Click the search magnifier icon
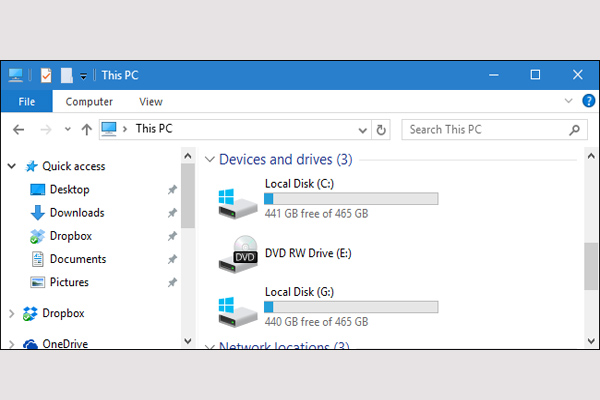 [575, 129]
